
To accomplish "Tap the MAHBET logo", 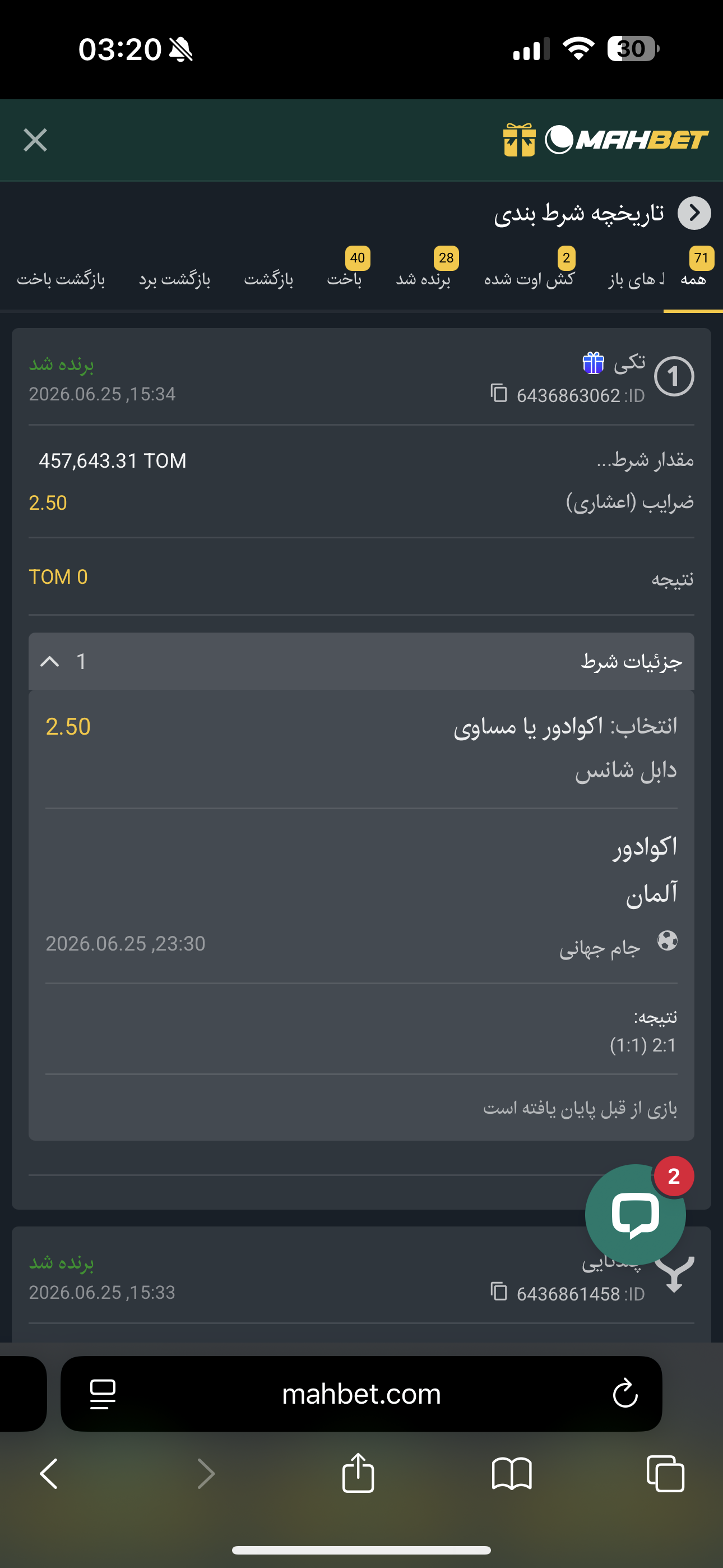I will click(627, 140).
